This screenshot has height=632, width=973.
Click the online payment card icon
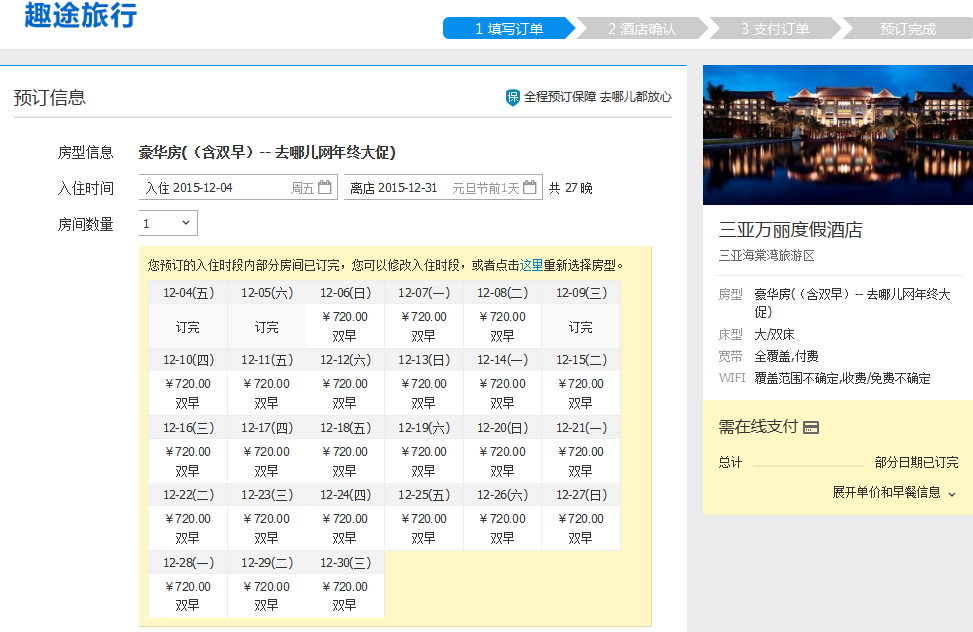(x=811, y=428)
